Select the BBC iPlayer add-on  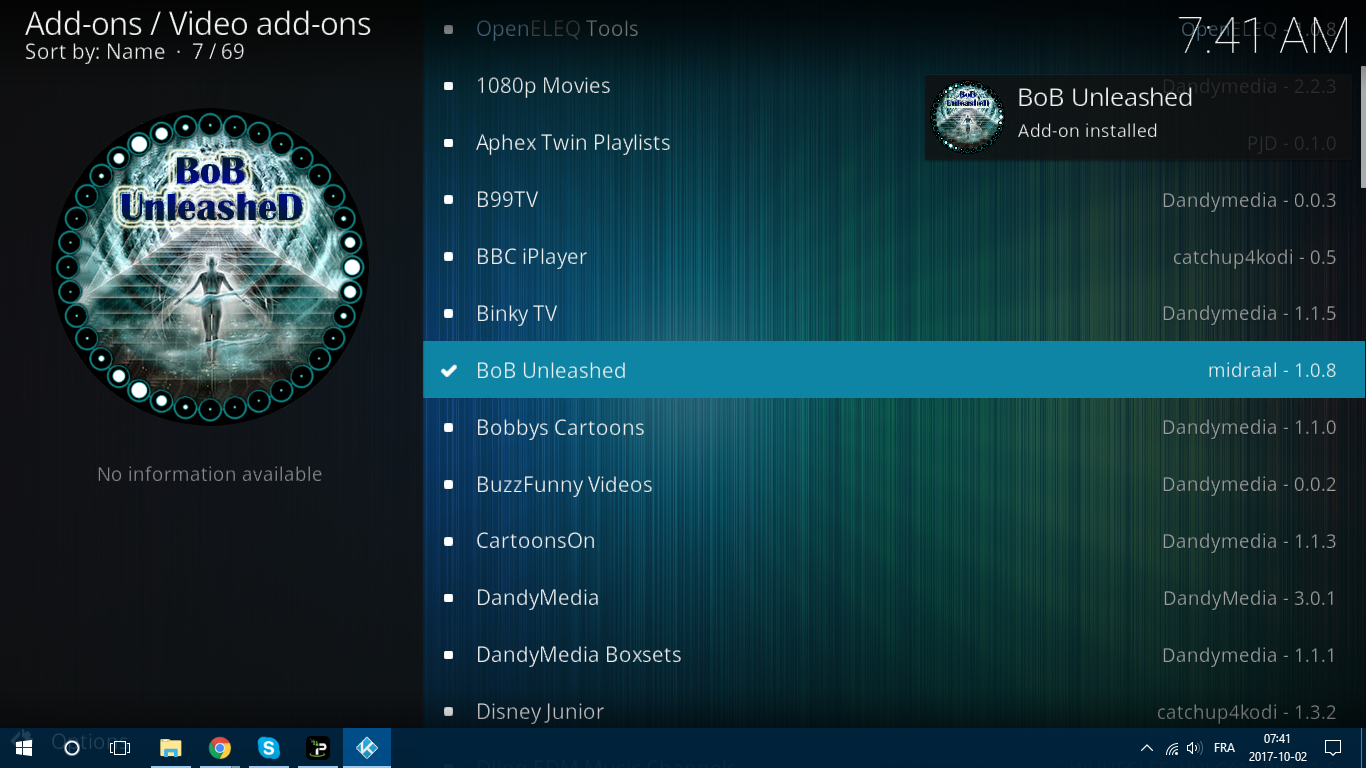click(x=531, y=257)
